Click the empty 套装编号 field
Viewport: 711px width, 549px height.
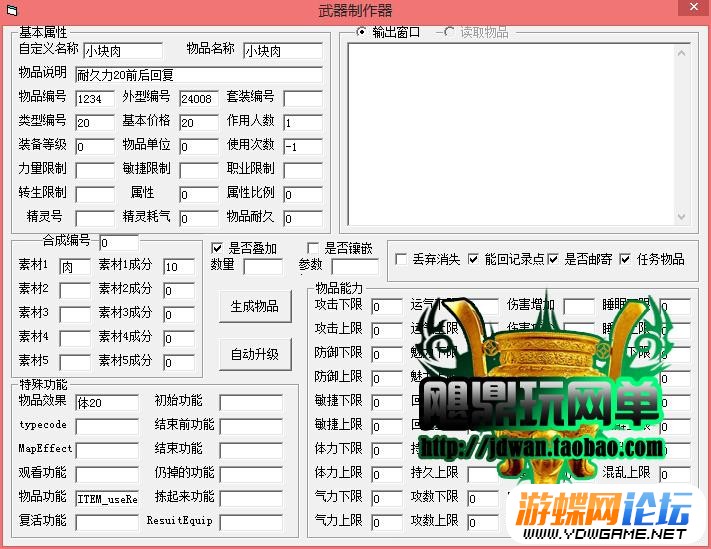(x=303, y=99)
